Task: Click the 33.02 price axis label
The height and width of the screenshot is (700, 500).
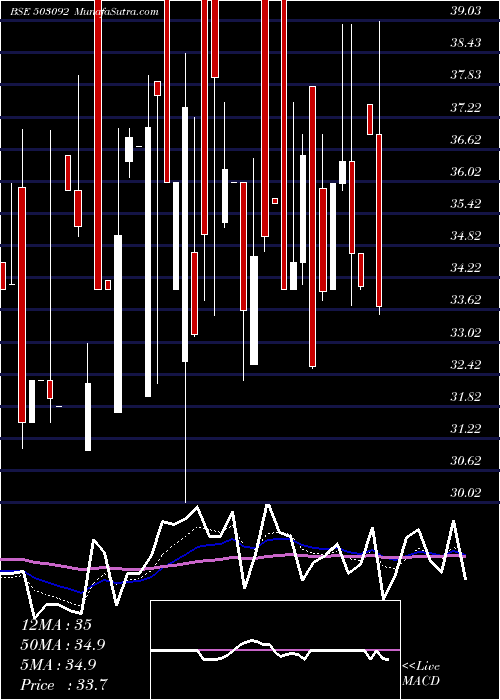Action: pyautogui.click(x=466, y=333)
